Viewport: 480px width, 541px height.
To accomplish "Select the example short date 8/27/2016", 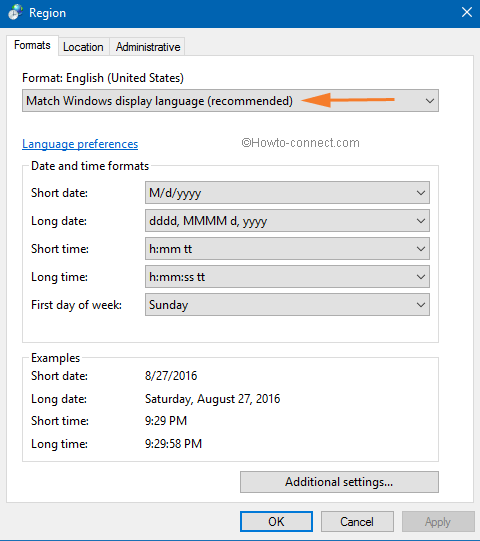I will [171, 376].
